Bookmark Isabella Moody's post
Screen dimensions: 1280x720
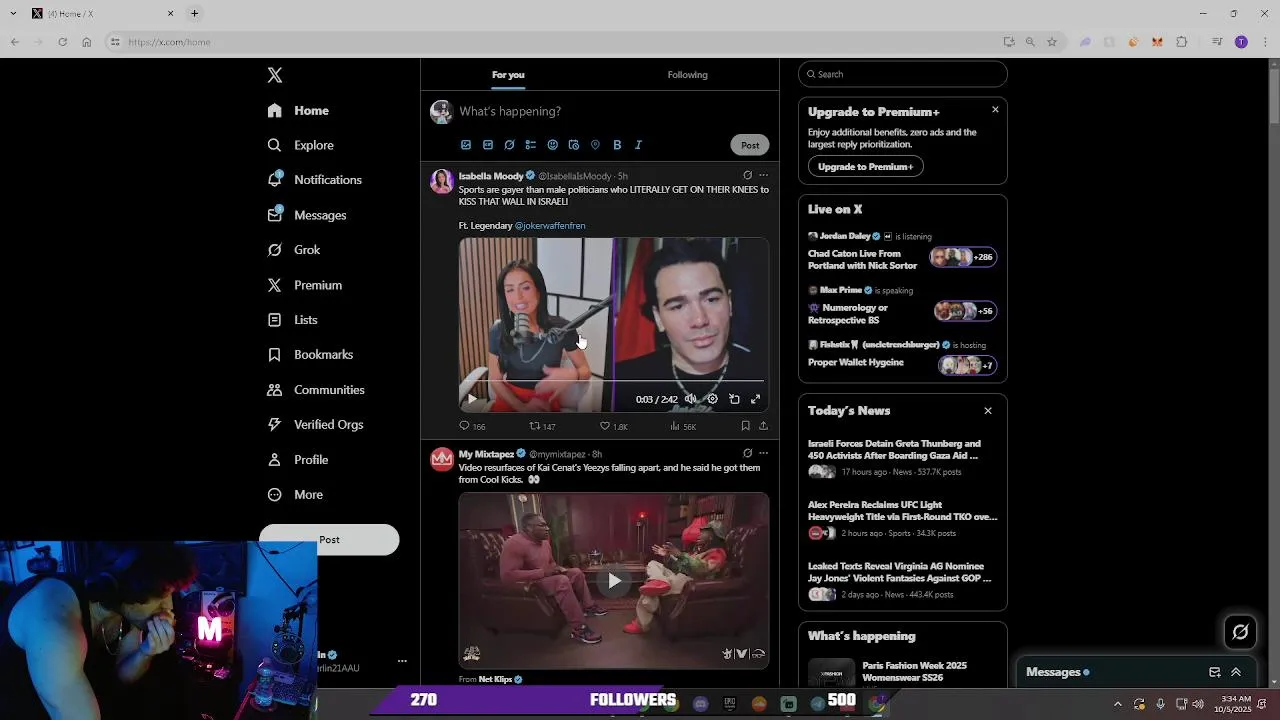click(x=745, y=426)
